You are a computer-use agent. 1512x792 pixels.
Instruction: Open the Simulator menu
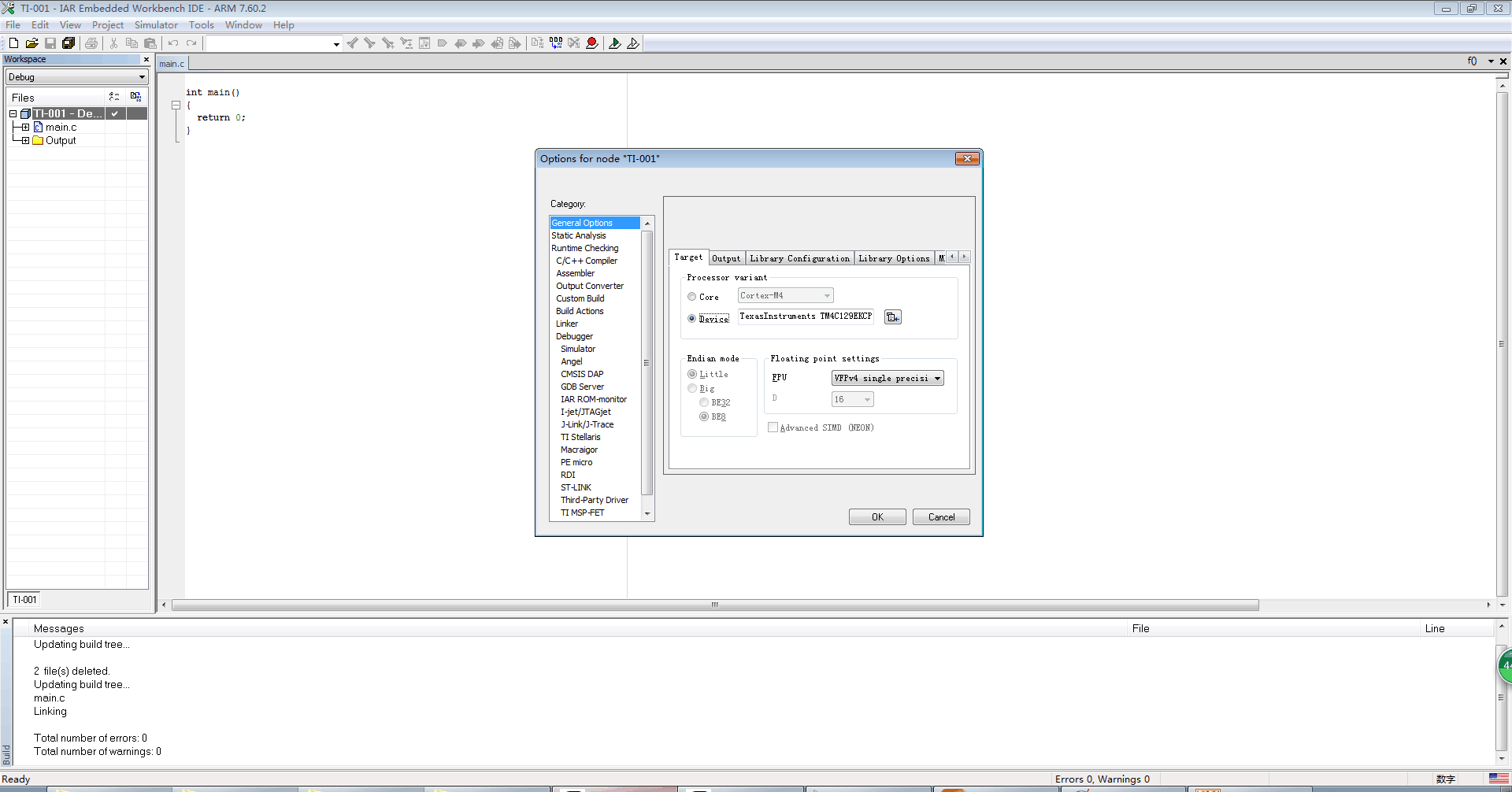156,25
